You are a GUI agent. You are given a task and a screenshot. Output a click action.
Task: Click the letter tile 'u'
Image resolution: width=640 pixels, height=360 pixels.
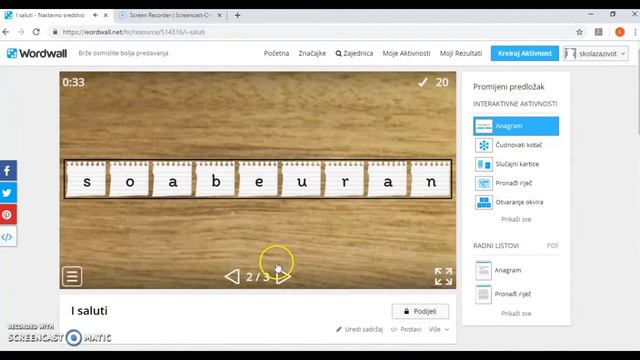click(x=302, y=179)
